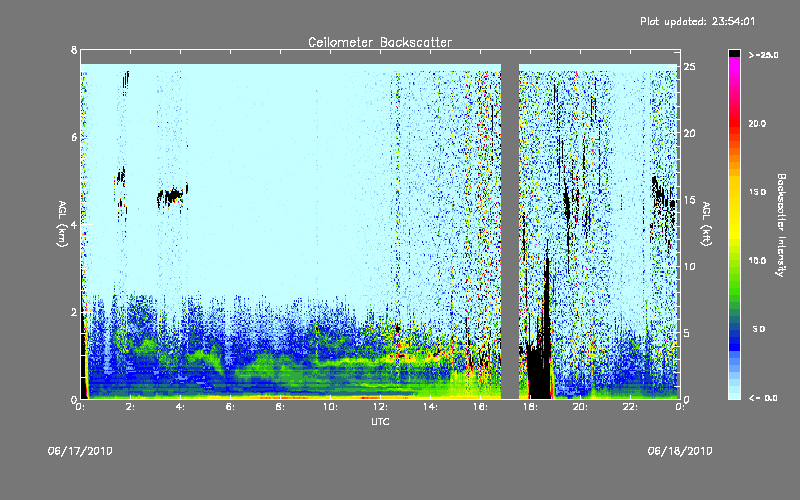The height and width of the screenshot is (500, 800).
Task: Click the '4:' hour tick on time axis
Action: [x=180, y=407]
